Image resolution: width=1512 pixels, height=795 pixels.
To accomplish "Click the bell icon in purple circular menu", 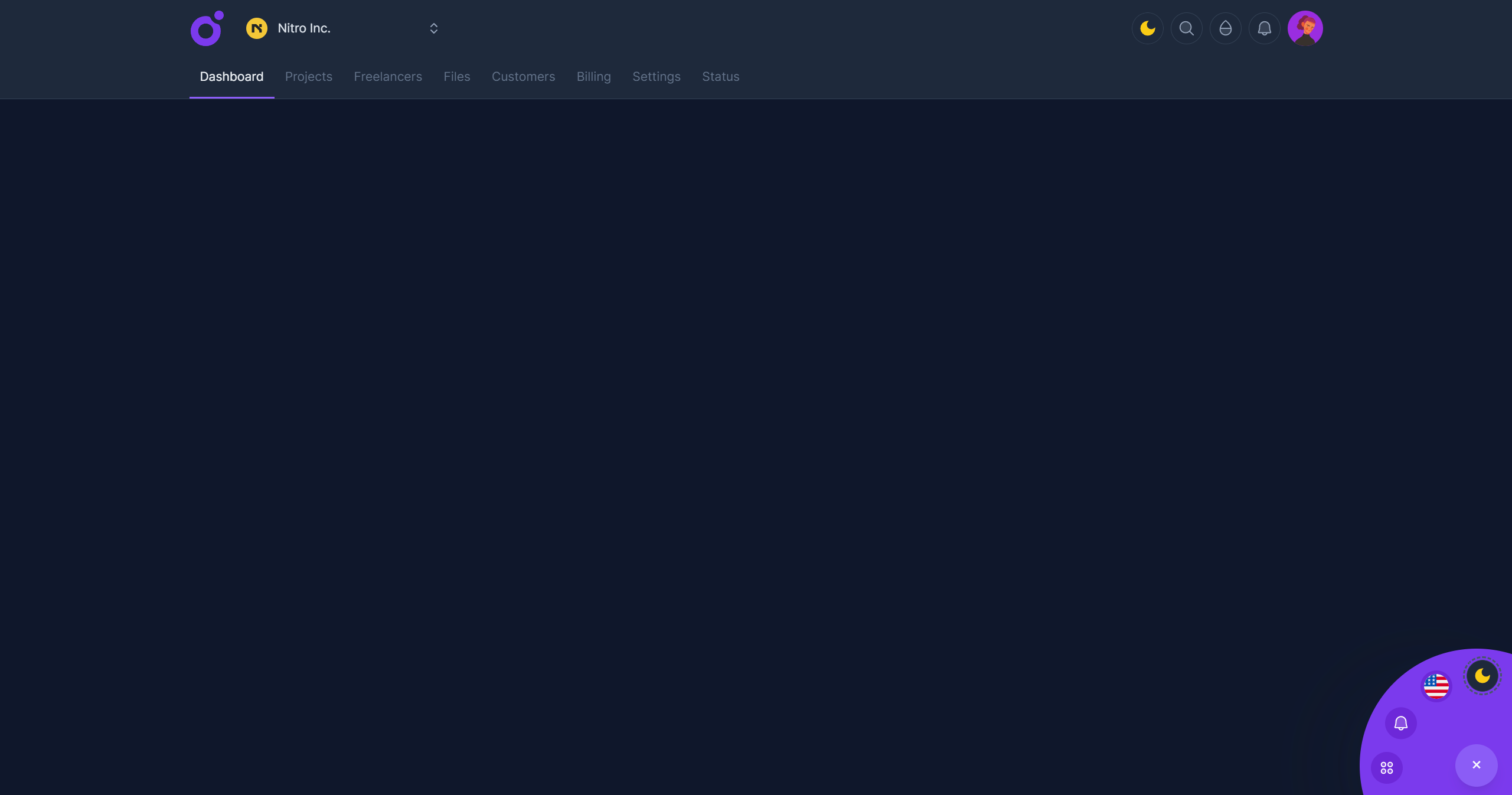I will click(1400, 723).
